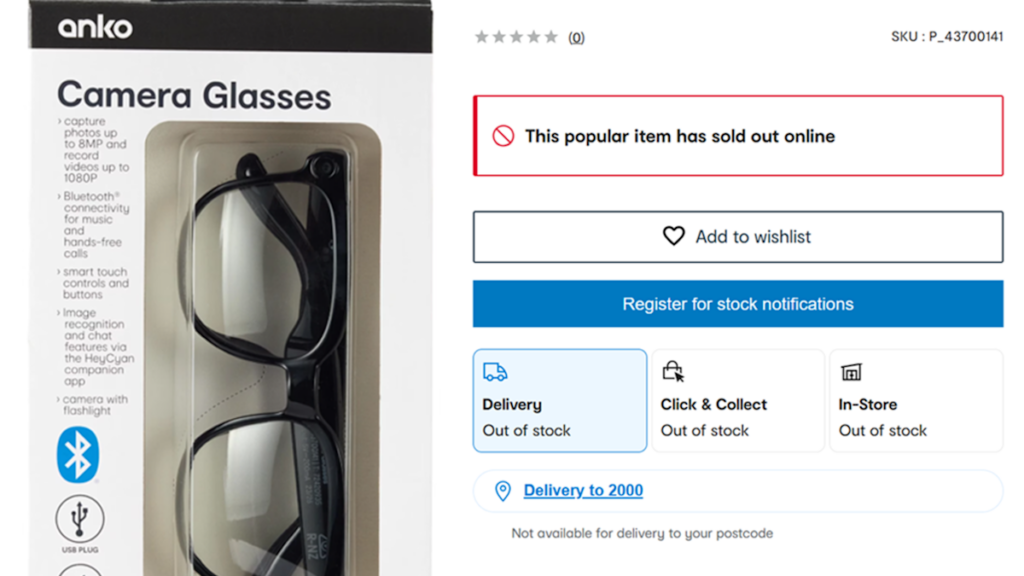Click the In-Store shop icon

pyautogui.click(x=851, y=372)
